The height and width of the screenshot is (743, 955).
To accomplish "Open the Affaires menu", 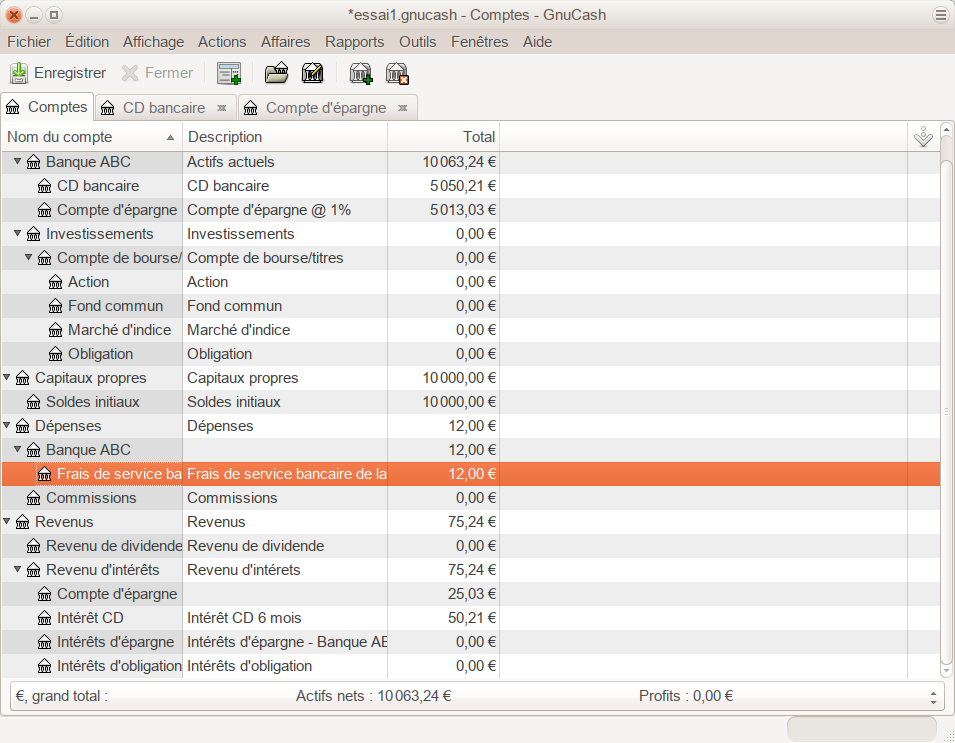I will click(285, 42).
